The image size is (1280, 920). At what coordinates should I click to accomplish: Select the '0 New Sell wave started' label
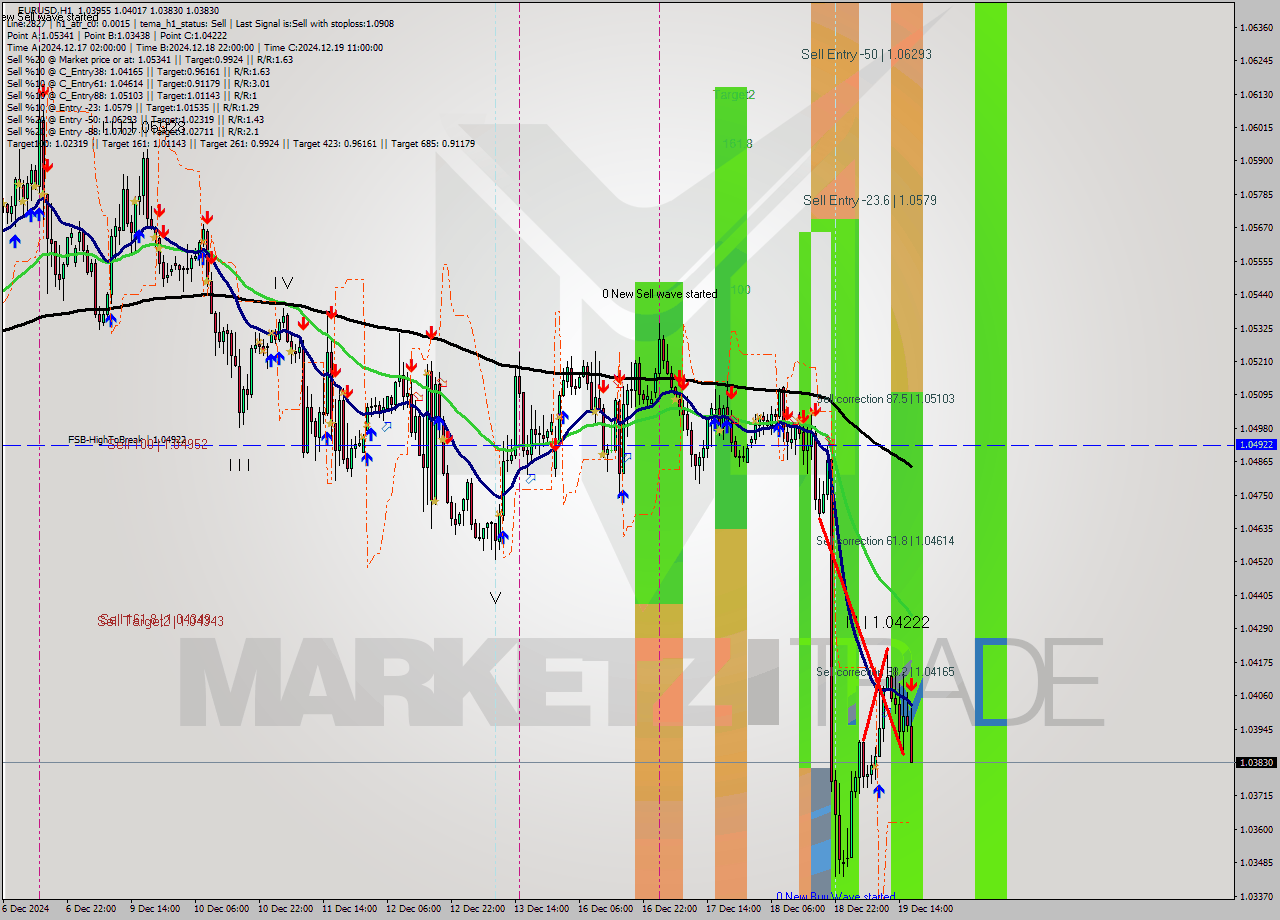tap(659, 294)
